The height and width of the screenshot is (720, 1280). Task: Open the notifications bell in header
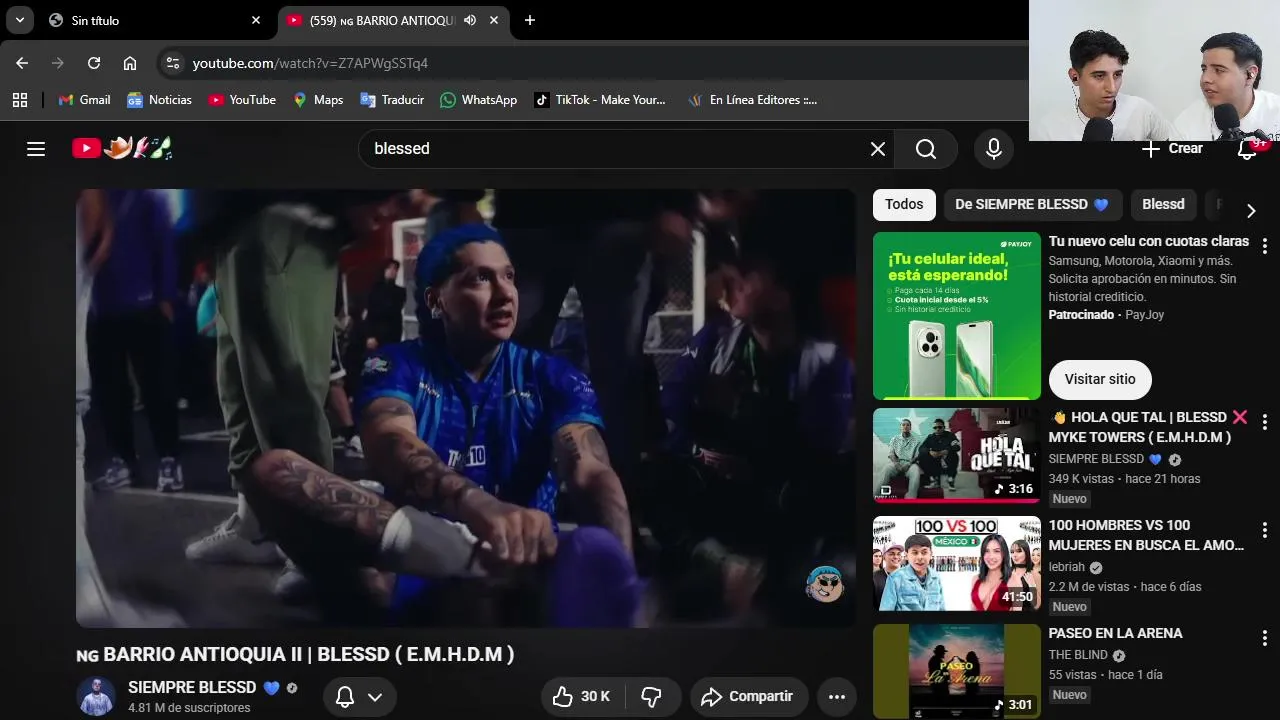tap(1247, 149)
